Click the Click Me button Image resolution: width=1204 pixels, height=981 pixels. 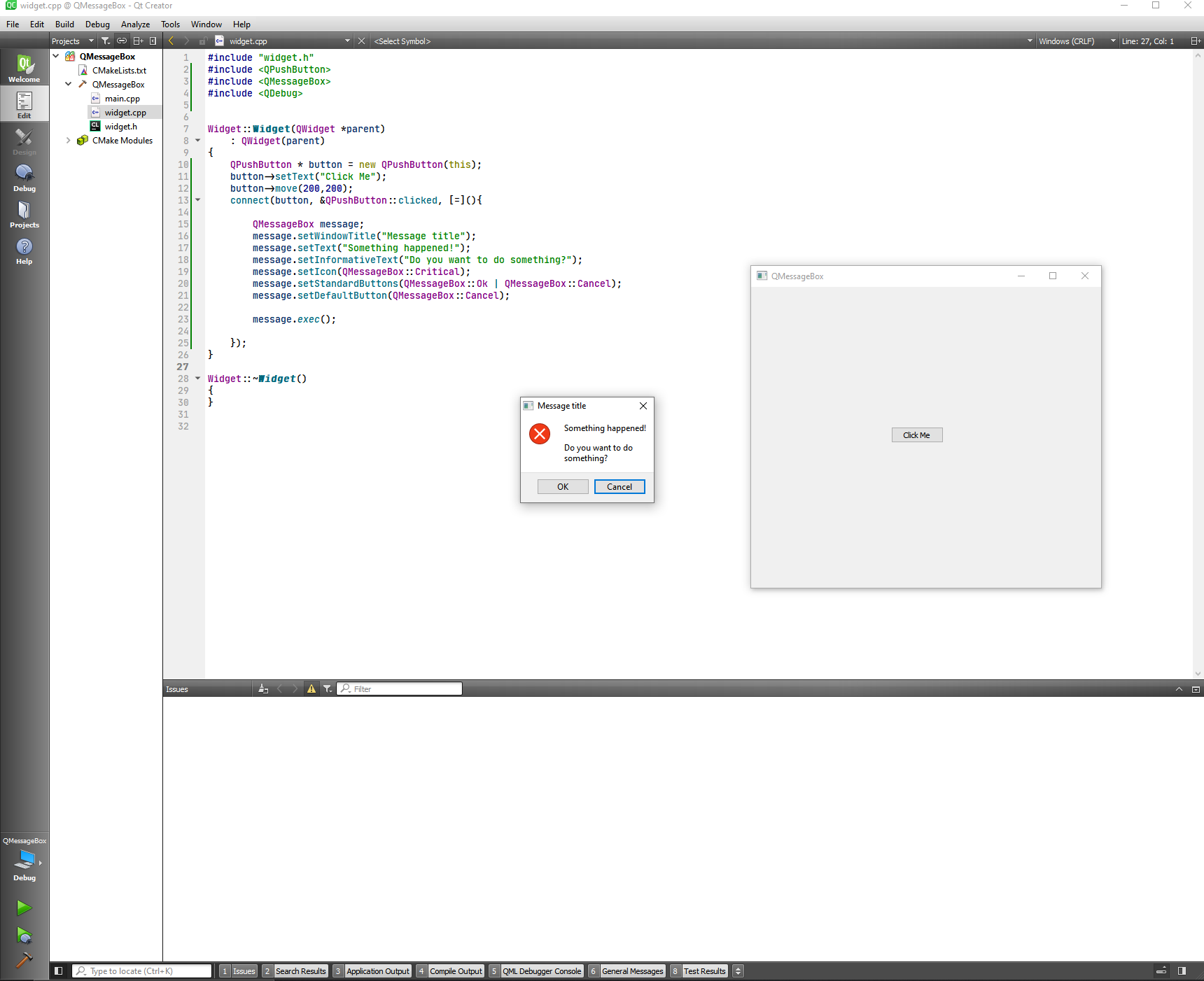(917, 435)
